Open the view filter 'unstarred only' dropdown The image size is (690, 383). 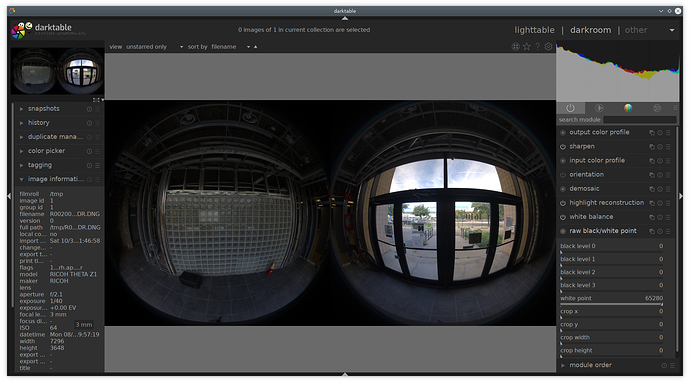pyautogui.click(x=154, y=47)
